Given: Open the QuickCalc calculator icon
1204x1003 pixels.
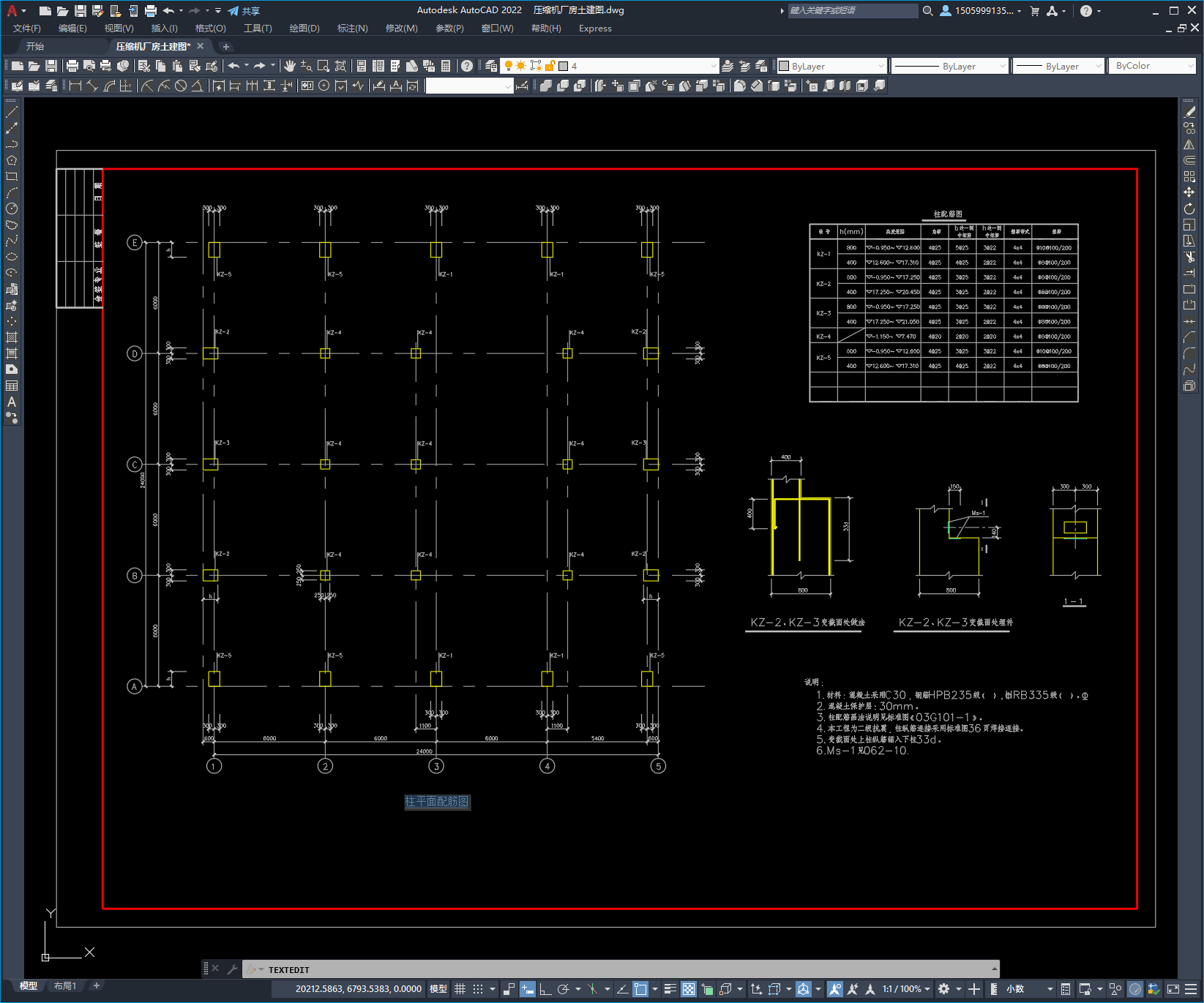Looking at the screenshot, I should [446, 66].
